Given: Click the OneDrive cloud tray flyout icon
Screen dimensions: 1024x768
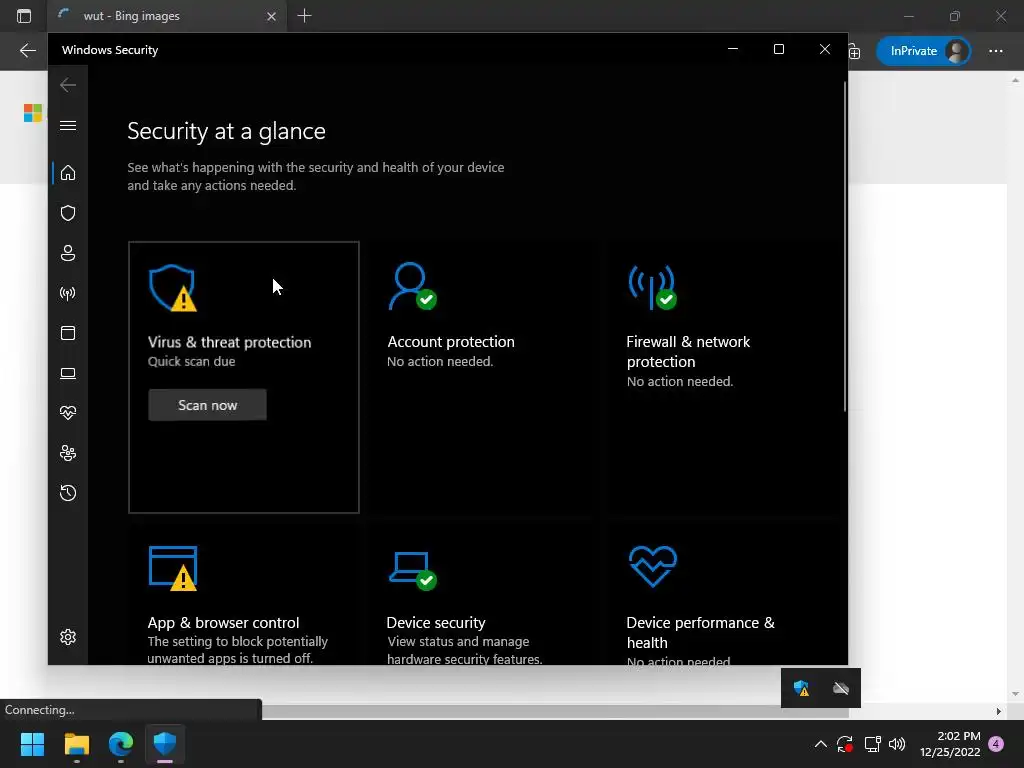Looking at the screenshot, I should point(841,688).
